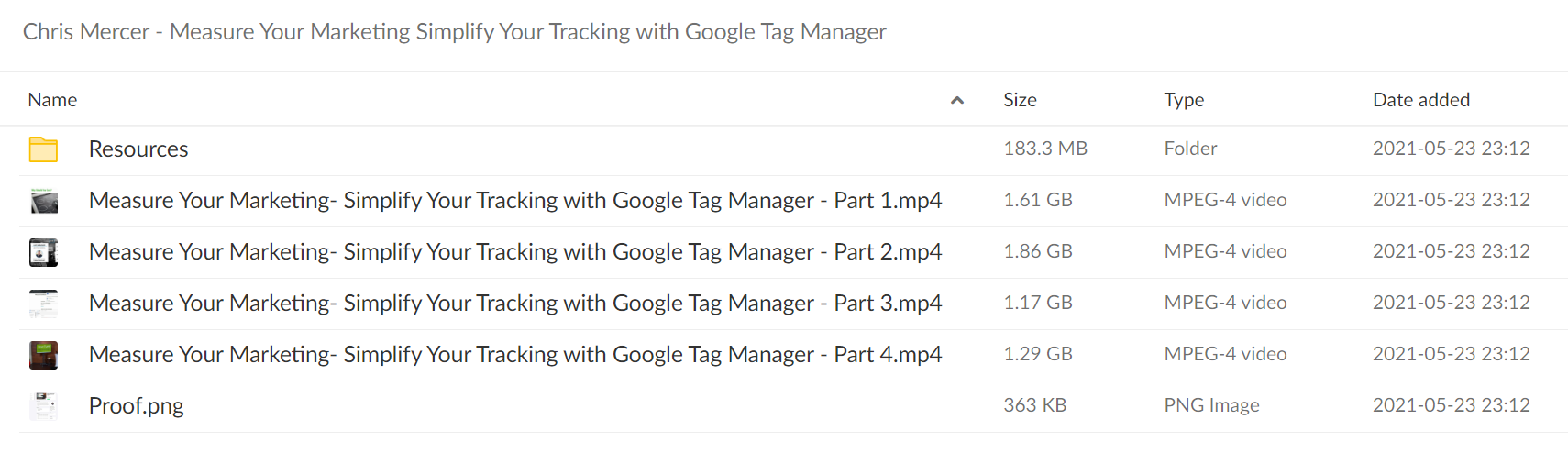The width and height of the screenshot is (1568, 464).
Task: Select the 1.86 GB size cell
Action: (1037, 251)
